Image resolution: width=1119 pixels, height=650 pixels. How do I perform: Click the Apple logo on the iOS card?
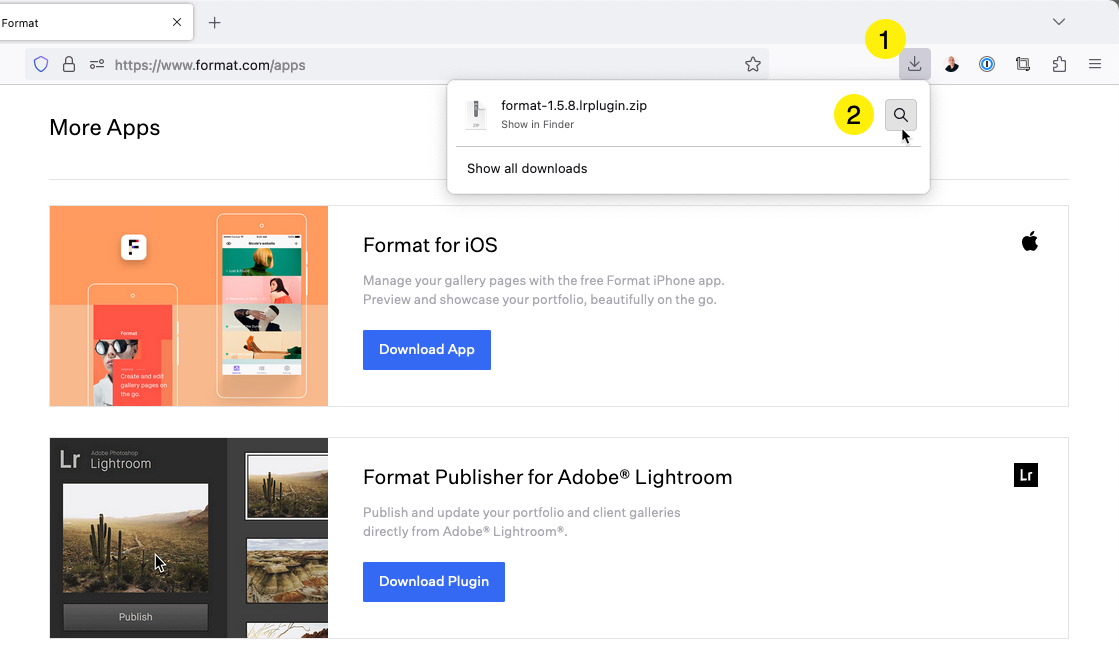click(1030, 242)
